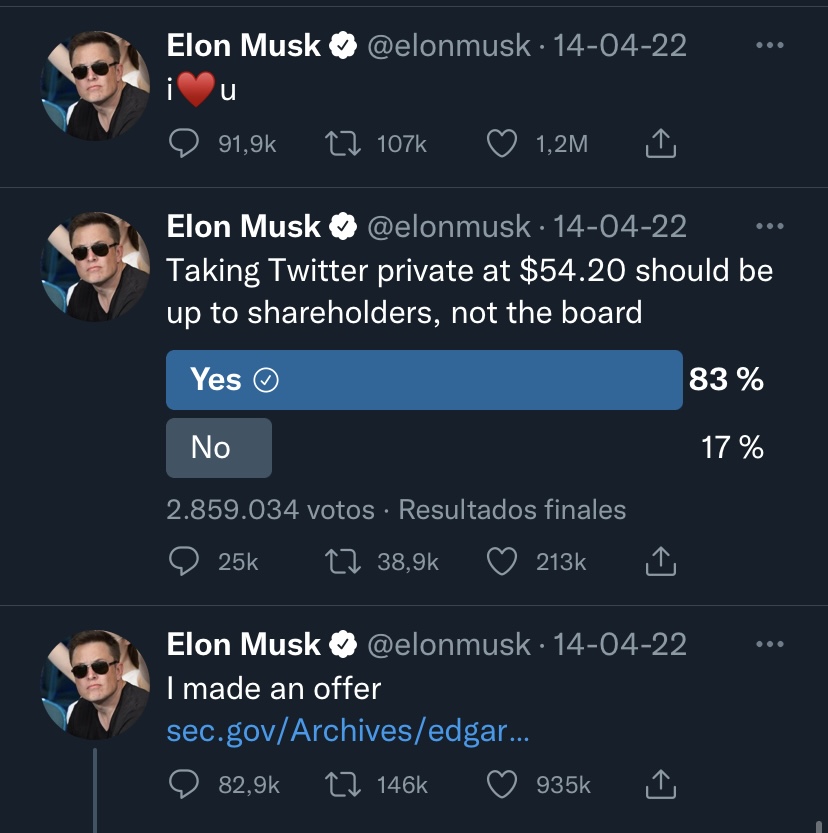Open more options on the first tweet
The height and width of the screenshot is (833, 828).
770,45
